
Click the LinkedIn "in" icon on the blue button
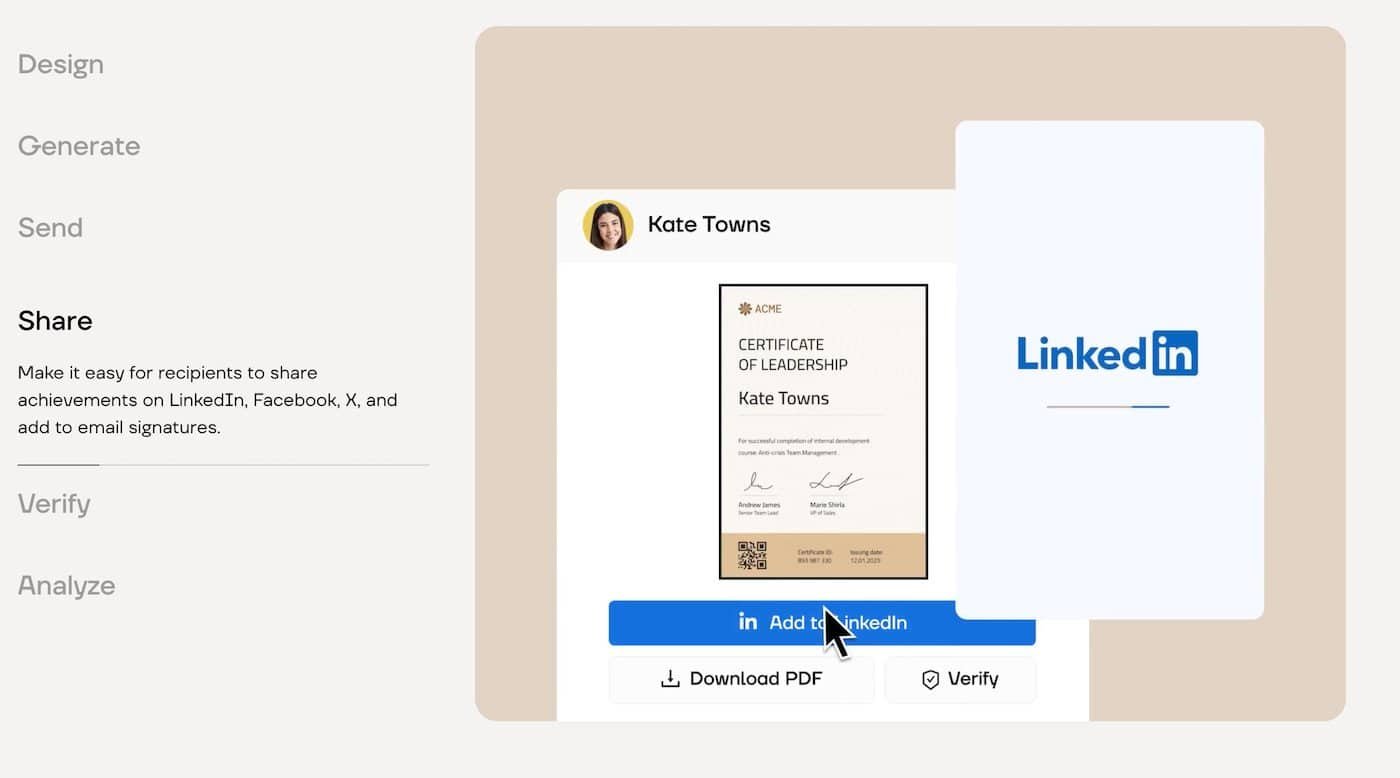(748, 621)
